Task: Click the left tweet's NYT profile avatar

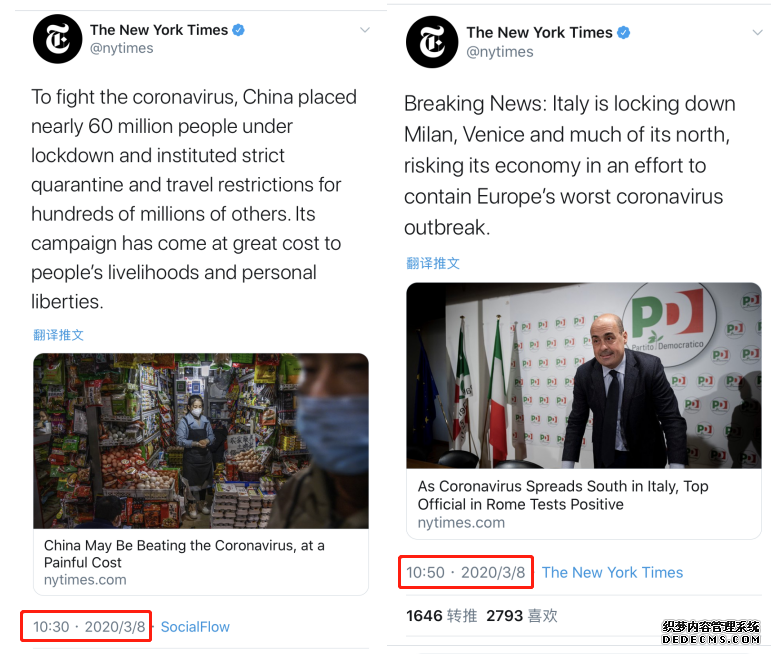Action: (x=57, y=40)
